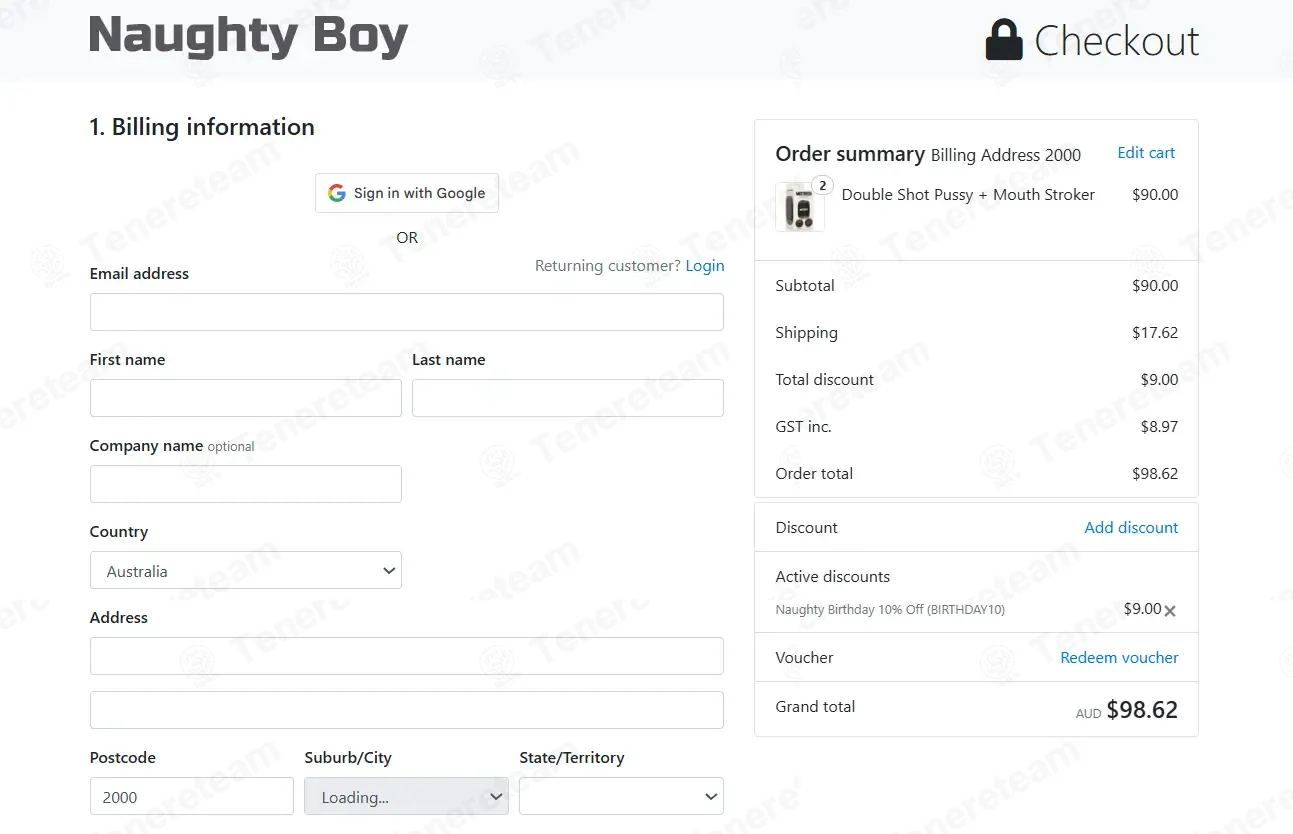Image resolution: width=1293 pixels, height=834 pixels.
Task: Click the Naughty Birthday 10% Off text
Action: pyautogui.click(x=890, y=610)
